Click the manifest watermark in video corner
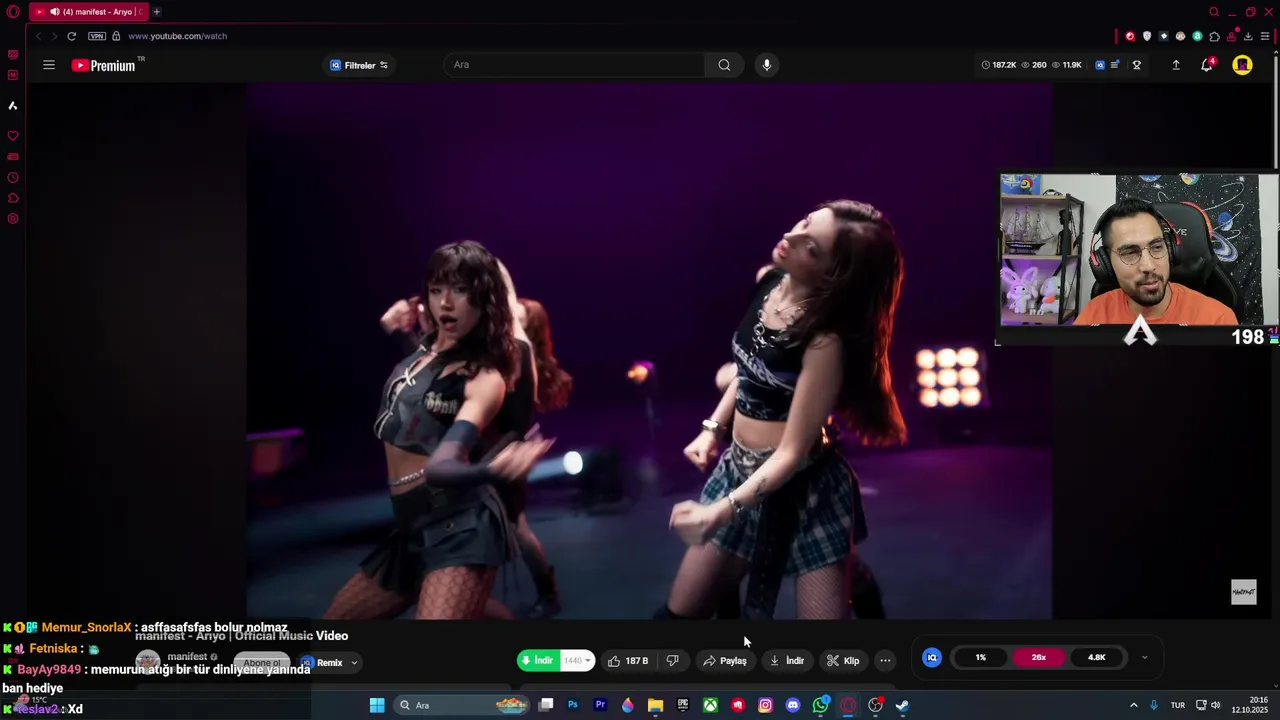 (1243, 592)
